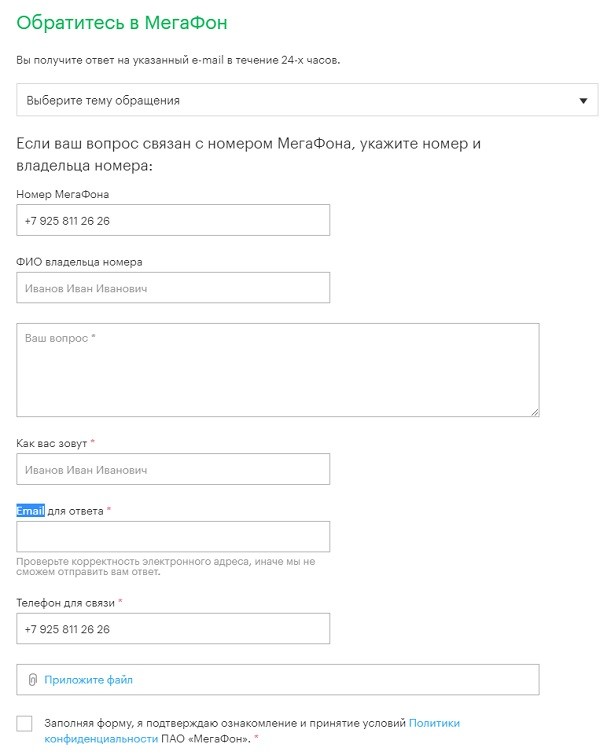Viewport: 600px width, 755px height.
Task: Click the highlighted 'Email' label text
Action: pos(30,511)
